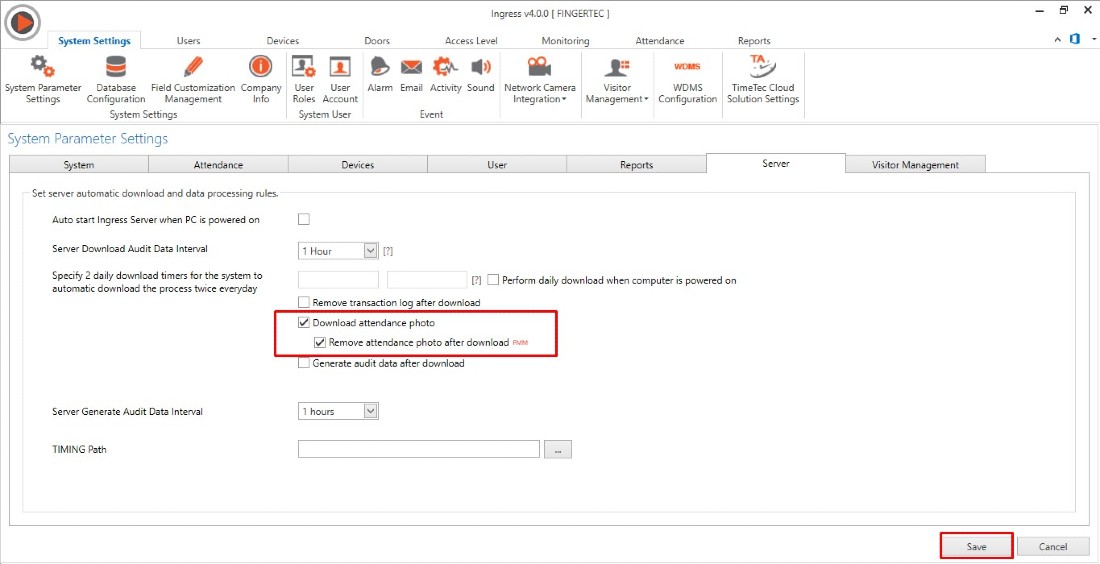
Task: Open the User settings sub-tab
Action: pyautogui.click(x=497, y=165)
